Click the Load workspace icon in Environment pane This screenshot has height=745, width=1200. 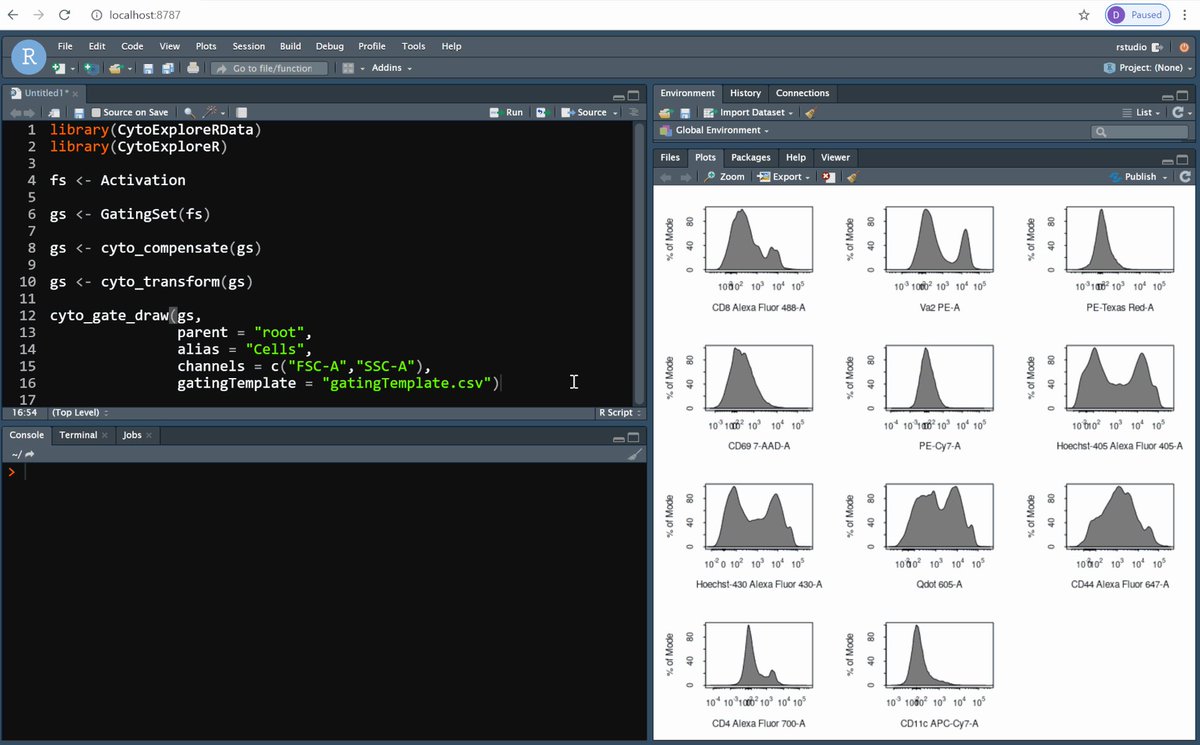665,113
